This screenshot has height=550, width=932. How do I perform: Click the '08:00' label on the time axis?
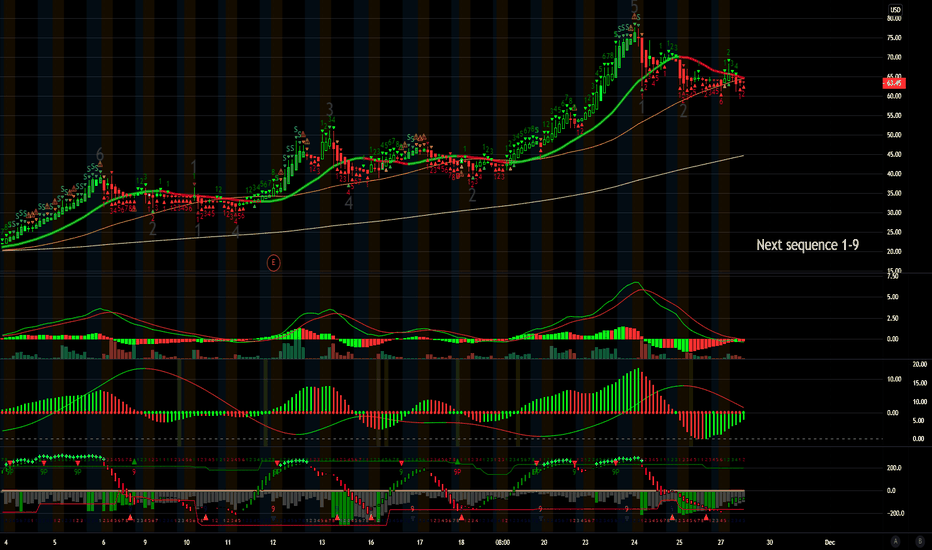pos(502,542)
